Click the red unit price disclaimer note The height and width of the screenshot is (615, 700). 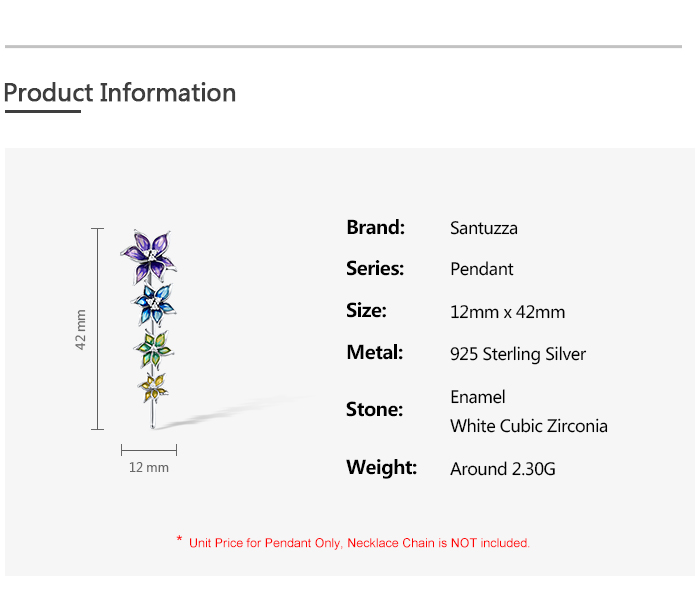pos(354,543)
